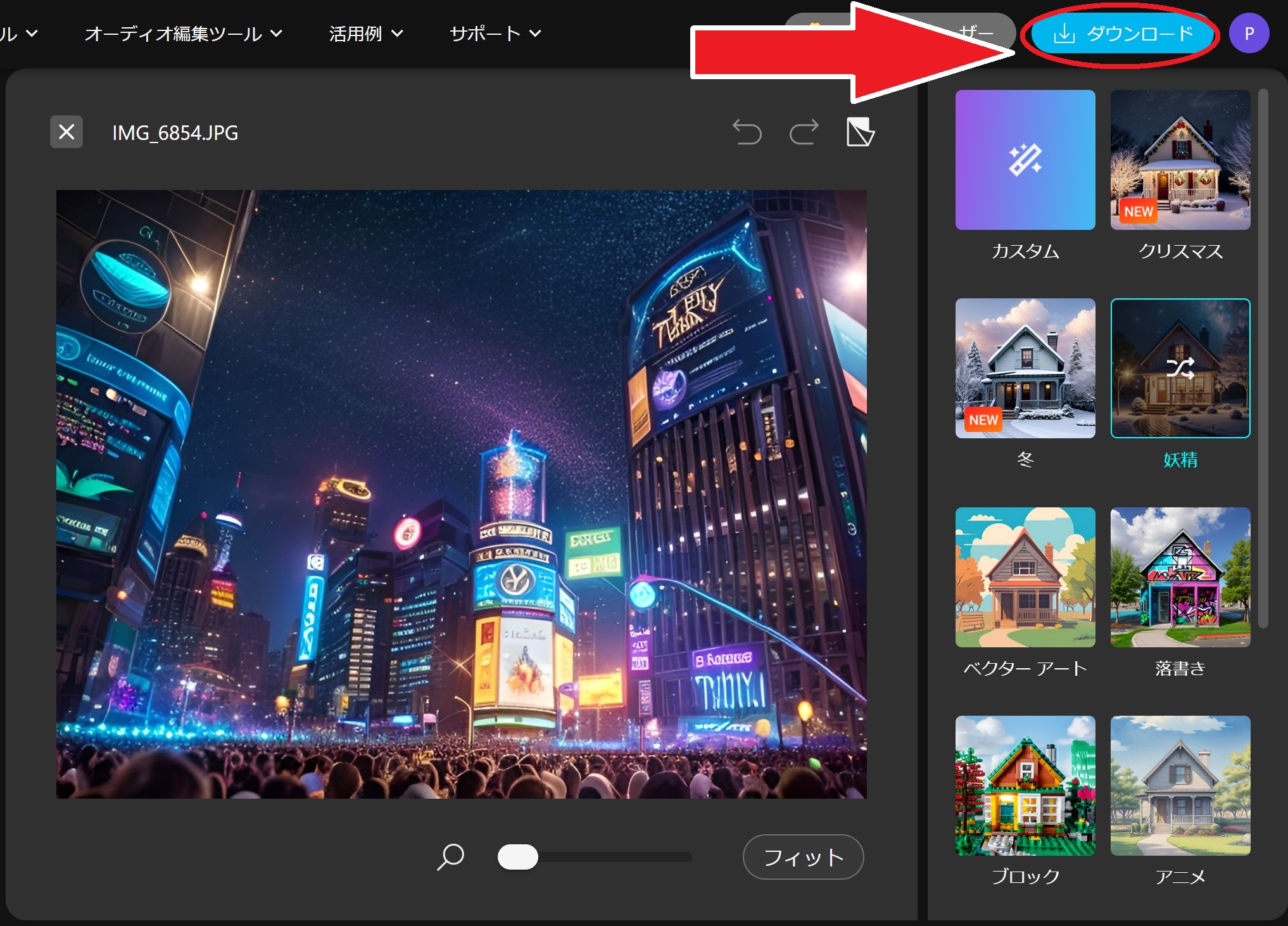Apply the Vector Art style
Viewport: 1288px width, 926px height.
click(x=1025, y=577)
